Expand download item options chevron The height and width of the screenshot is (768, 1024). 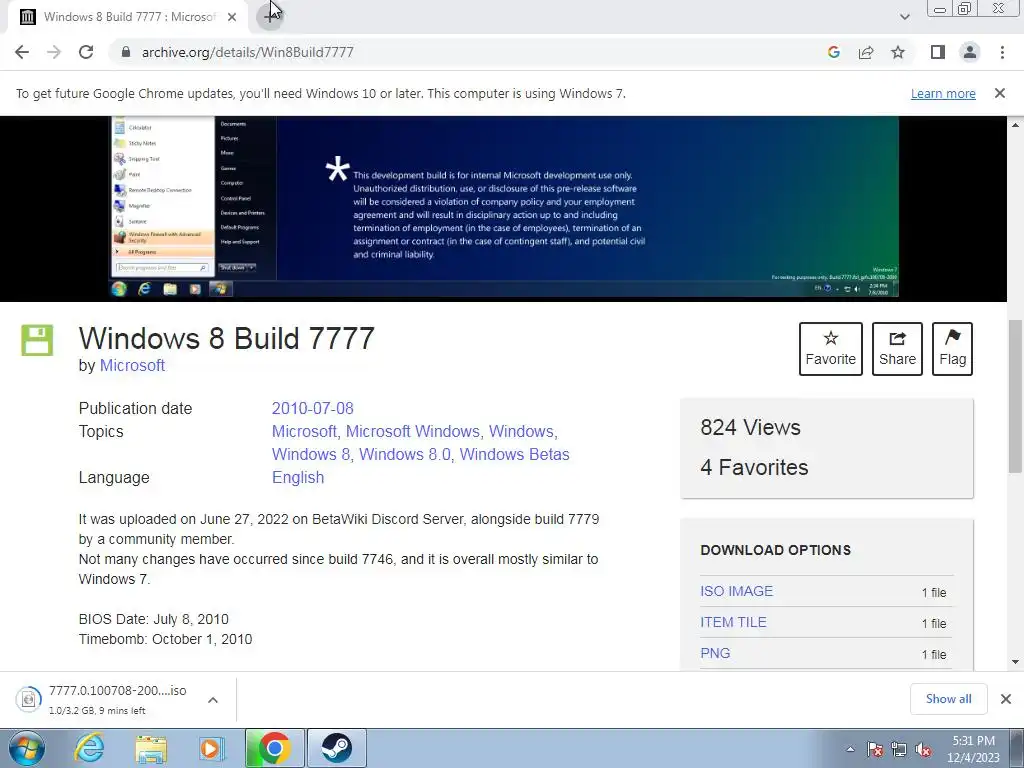213,700
